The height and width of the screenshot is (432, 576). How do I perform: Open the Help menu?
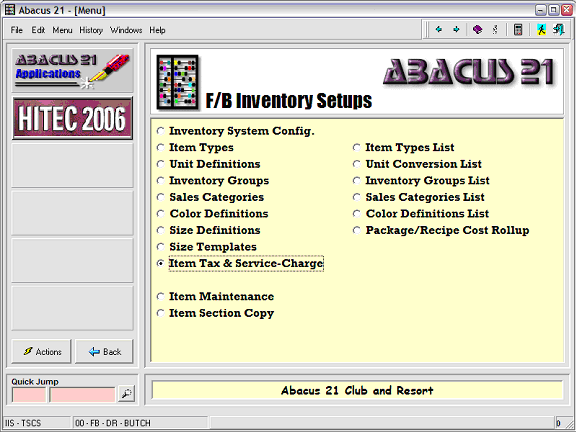[x=157, y=30]
